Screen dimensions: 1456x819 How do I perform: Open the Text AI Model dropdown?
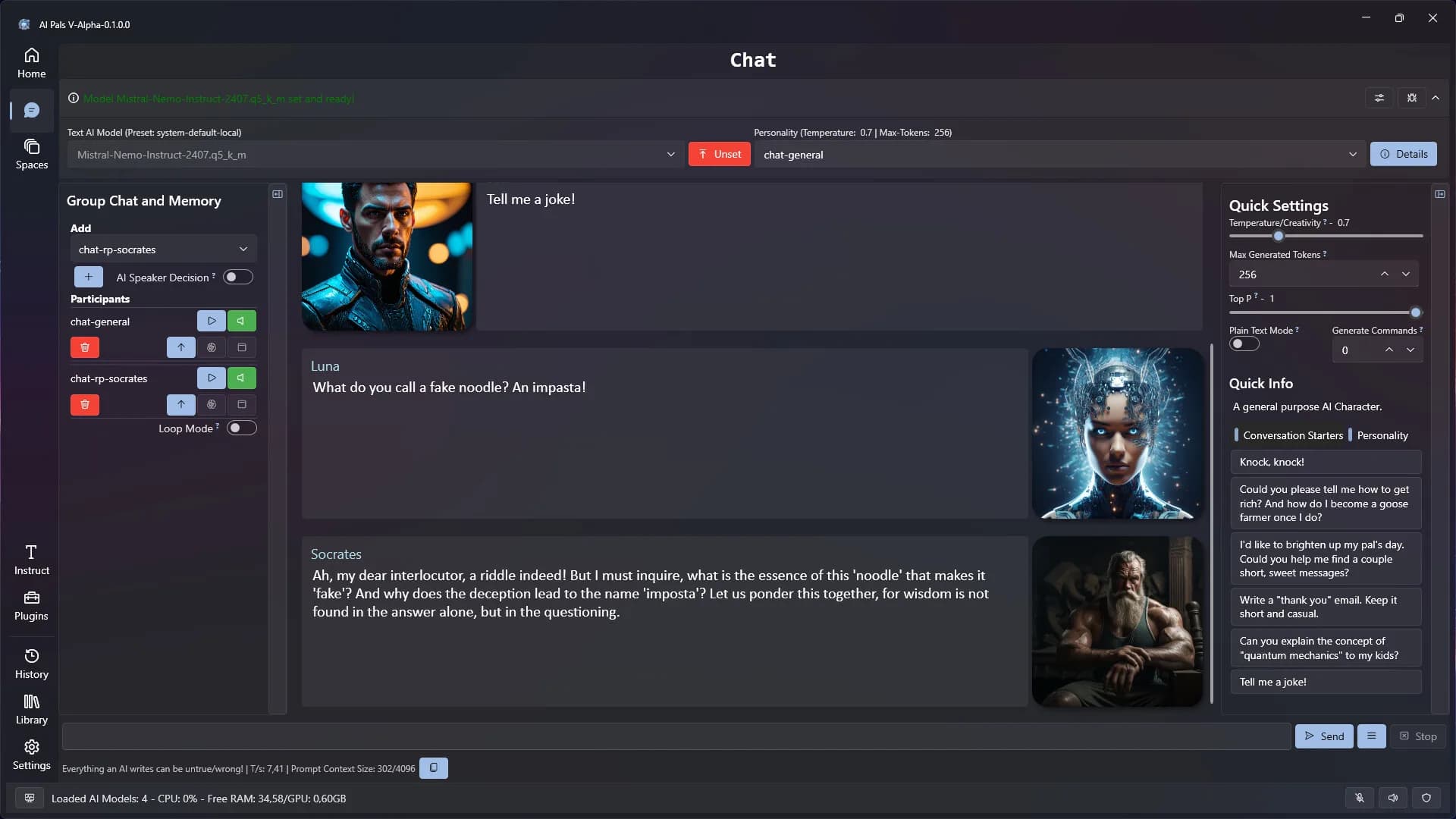(375, 154)
